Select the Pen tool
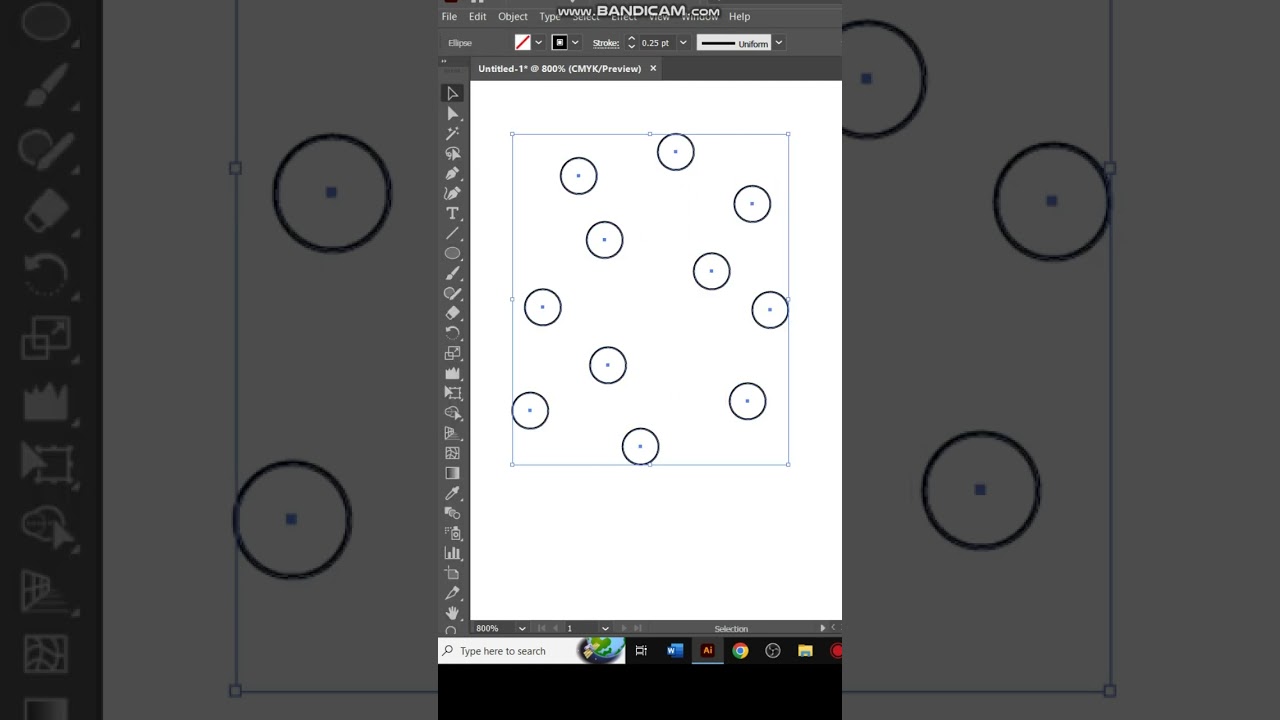 point(452,173)
